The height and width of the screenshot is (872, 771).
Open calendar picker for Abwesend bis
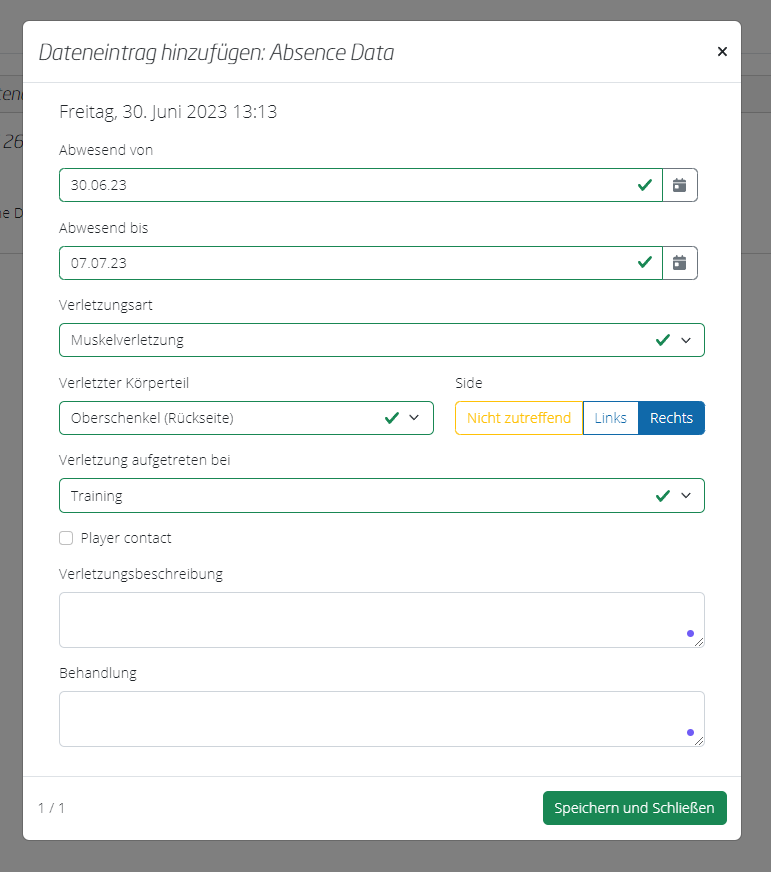tap(680, 263)
